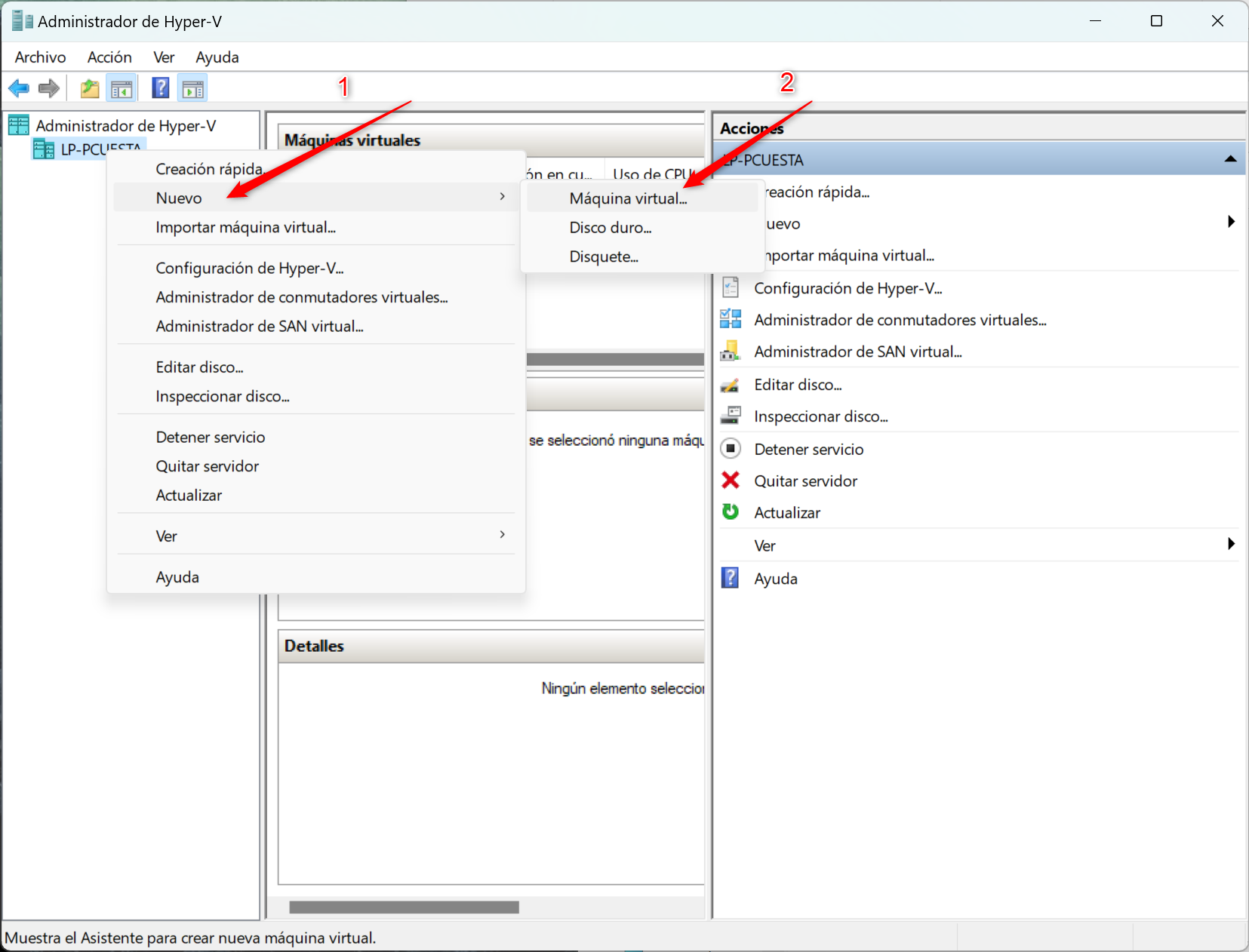Expand the Ver arrow in Acciones pane
This screenshot has height=952, width=1249.
(x=1231, y=544)
